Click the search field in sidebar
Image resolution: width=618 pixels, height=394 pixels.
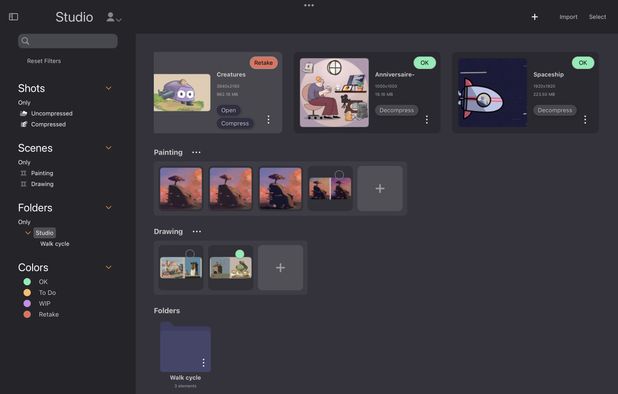point(68,41)
